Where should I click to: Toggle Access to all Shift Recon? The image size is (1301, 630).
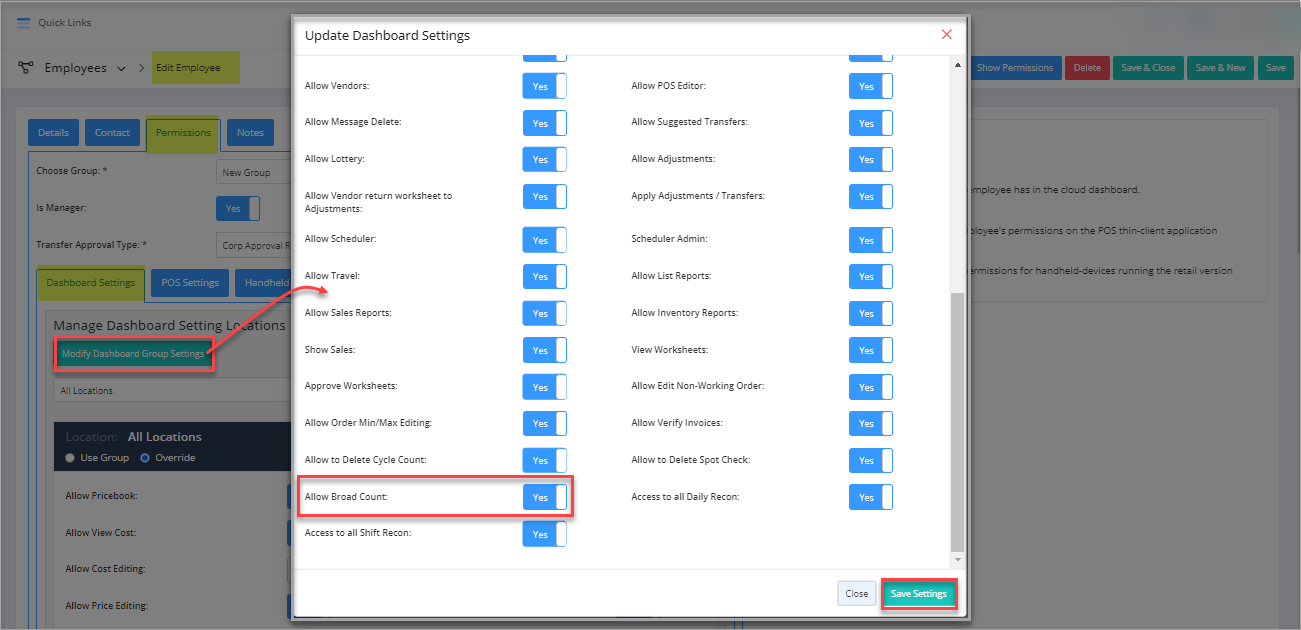coord(544,534)
